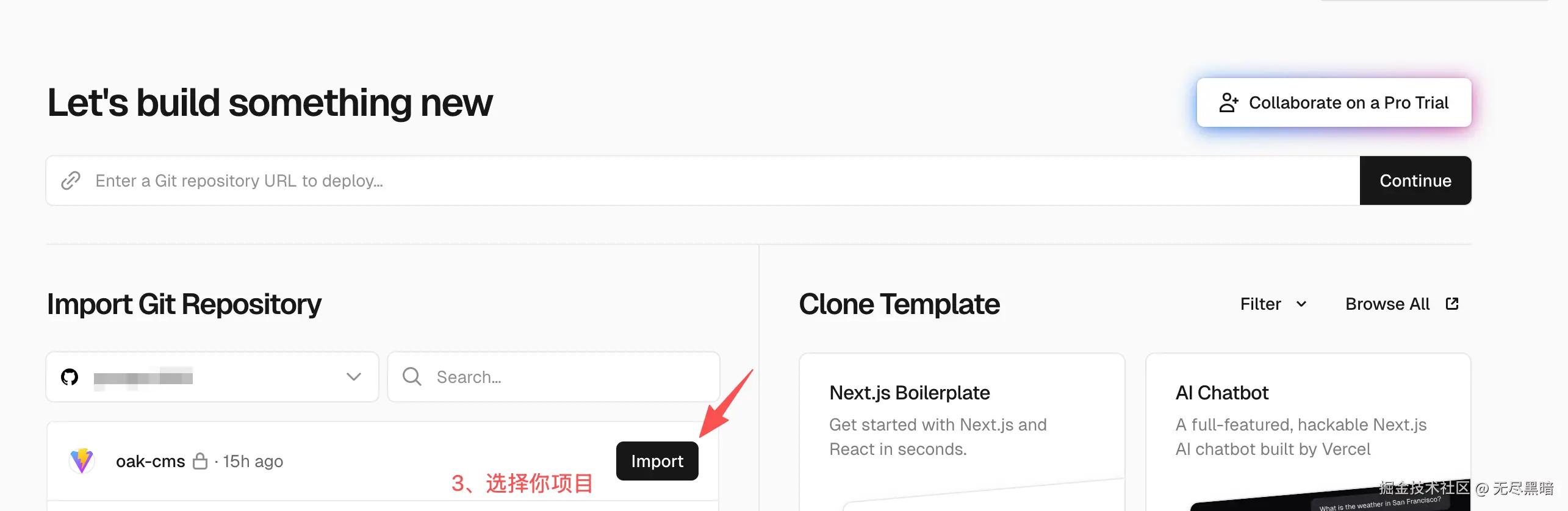Click the external link icon beside Browse All
The width and height of the screenshot is (1568, 511).
tap(1452, 304)
